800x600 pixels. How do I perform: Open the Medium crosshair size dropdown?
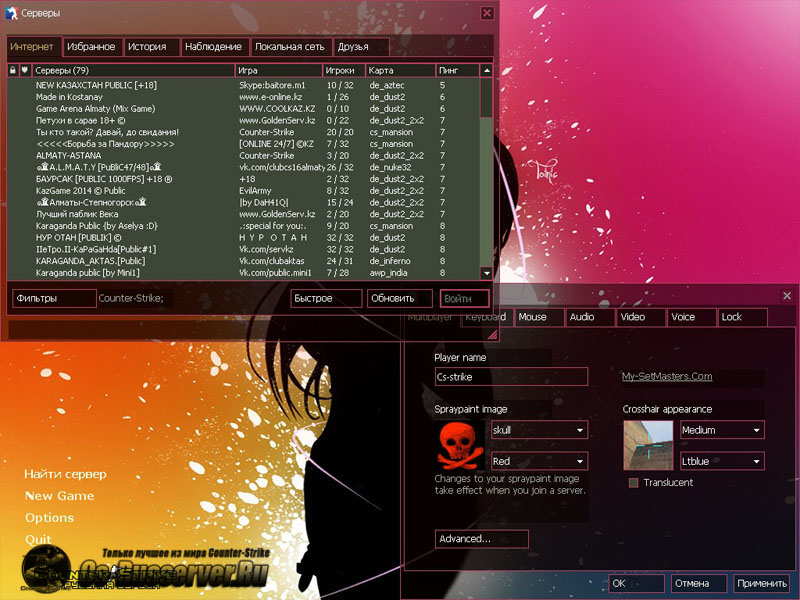[x=722, y=430]
